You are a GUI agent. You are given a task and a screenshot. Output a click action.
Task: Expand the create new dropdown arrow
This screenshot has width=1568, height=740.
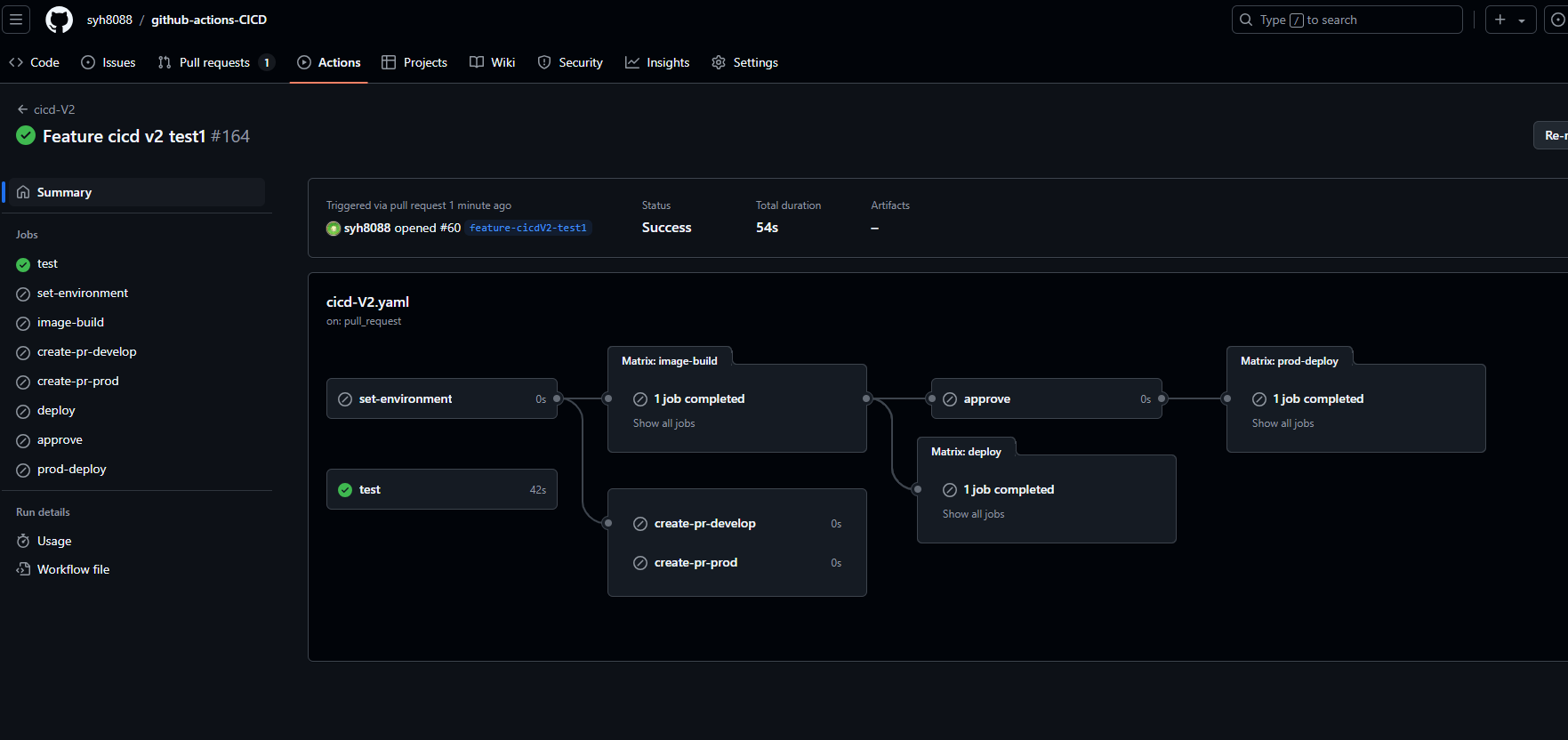[x=1523, y=20]
